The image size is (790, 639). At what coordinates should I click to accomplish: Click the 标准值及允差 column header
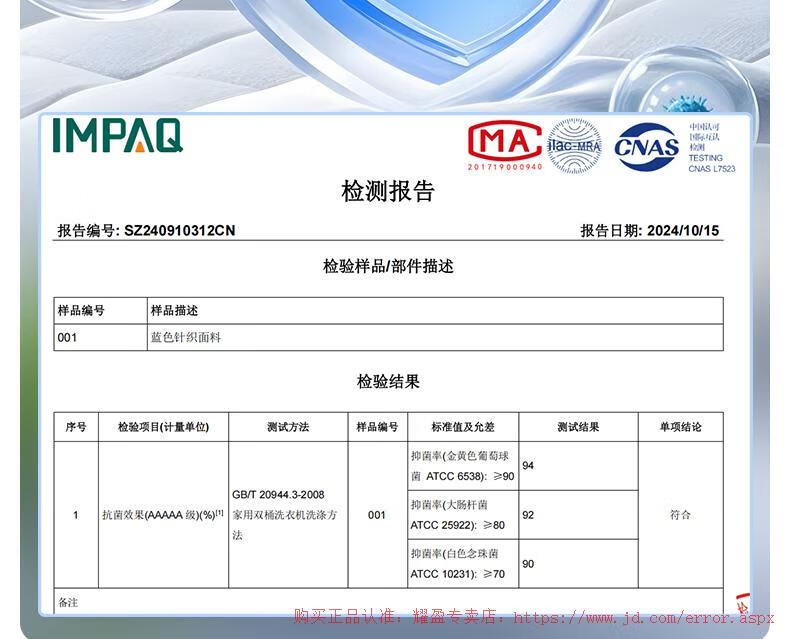[x=463, y=427]
